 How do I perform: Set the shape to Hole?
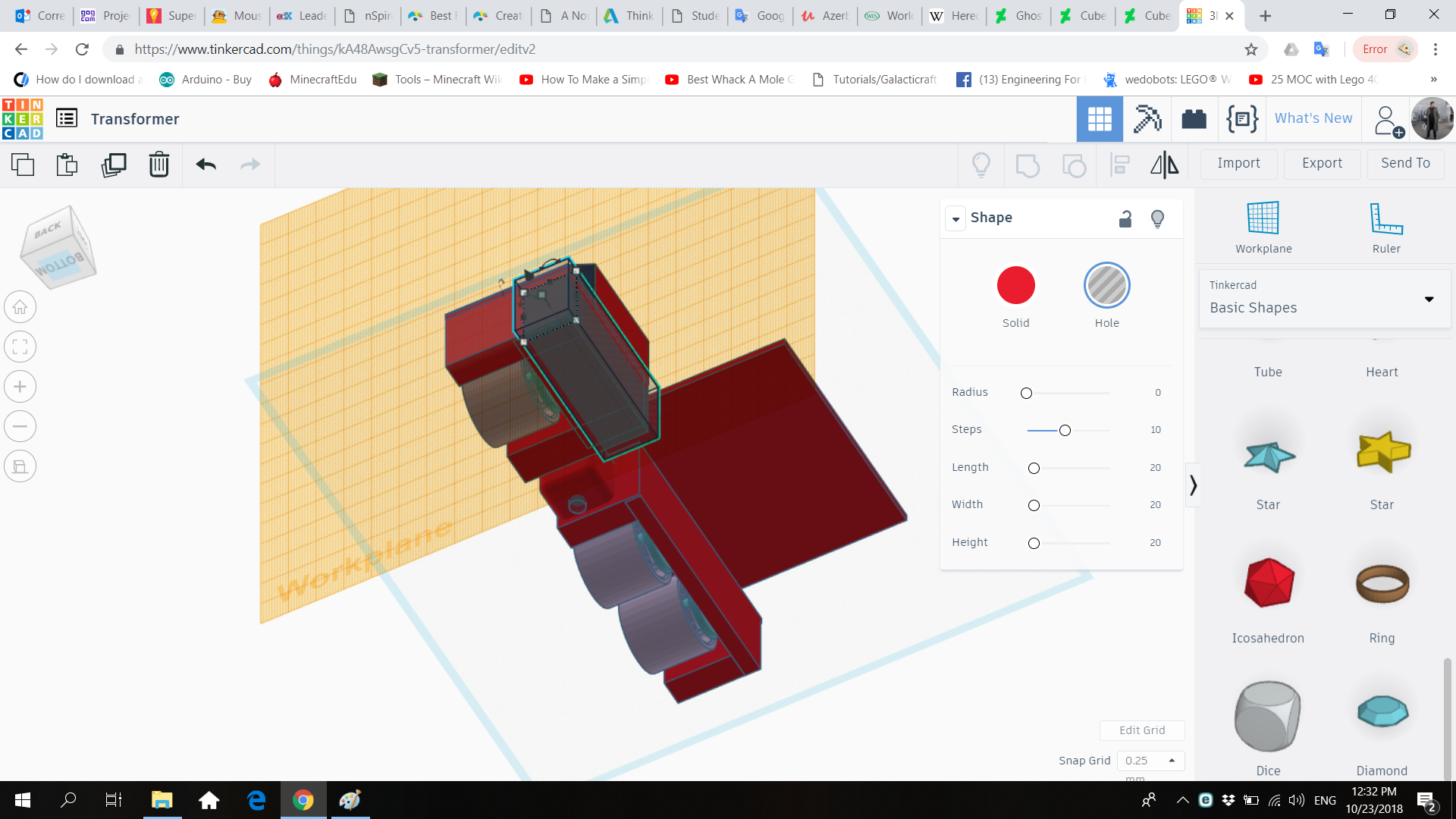pyautogui.click(x=1106, y=285)
